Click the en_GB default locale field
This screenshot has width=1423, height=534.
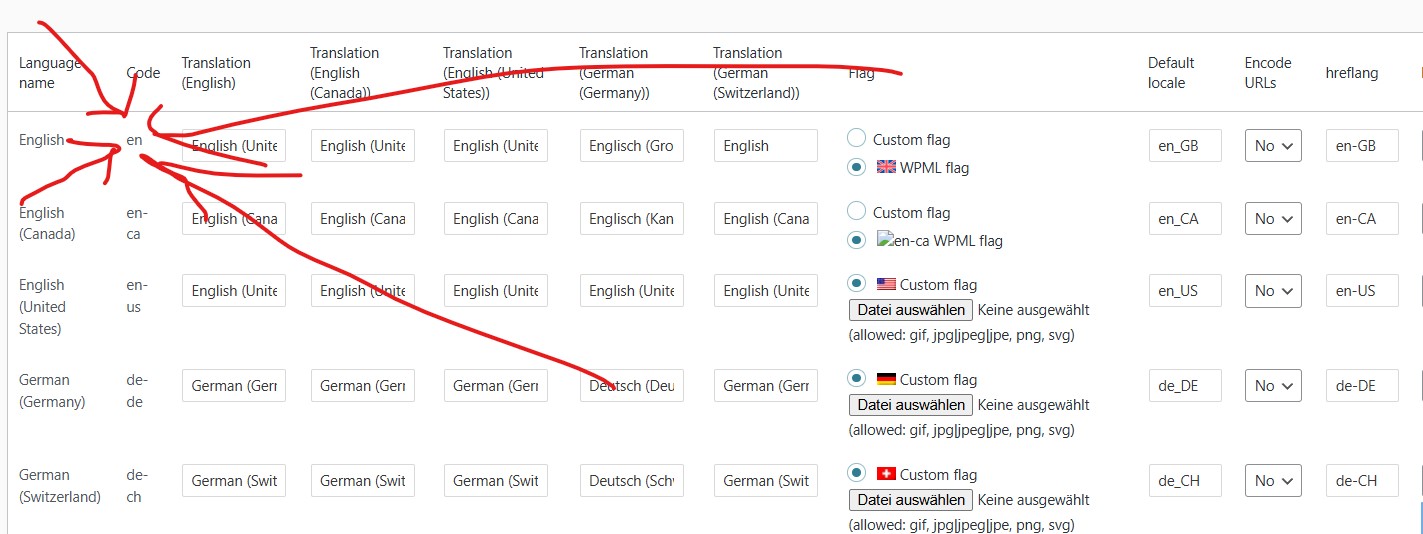1185,146
